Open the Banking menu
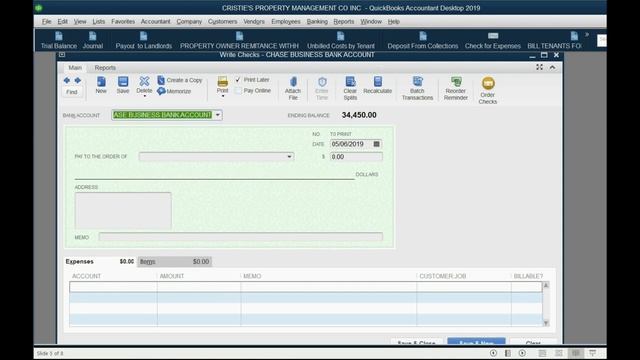The height and width of the screenshot is (360, 640). [317, 22]
